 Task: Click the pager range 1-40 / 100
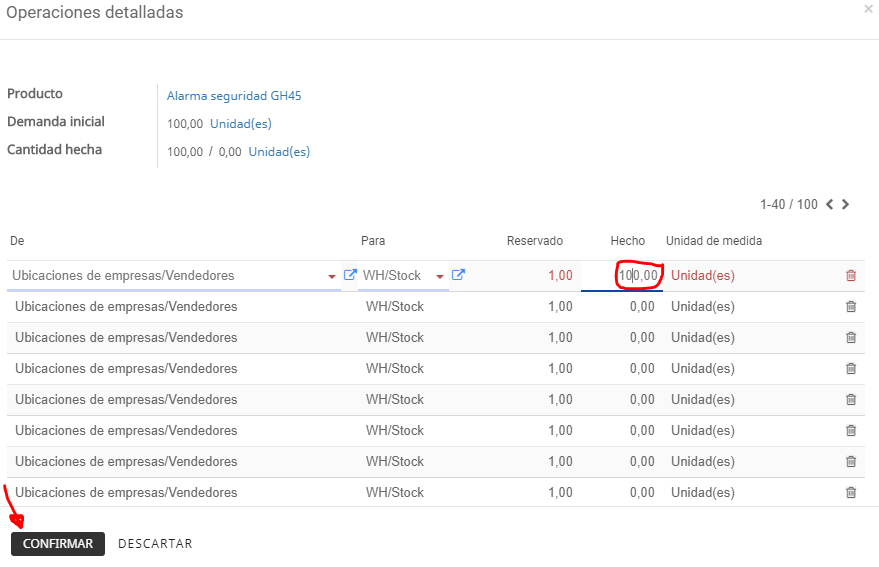coord(789,204)
